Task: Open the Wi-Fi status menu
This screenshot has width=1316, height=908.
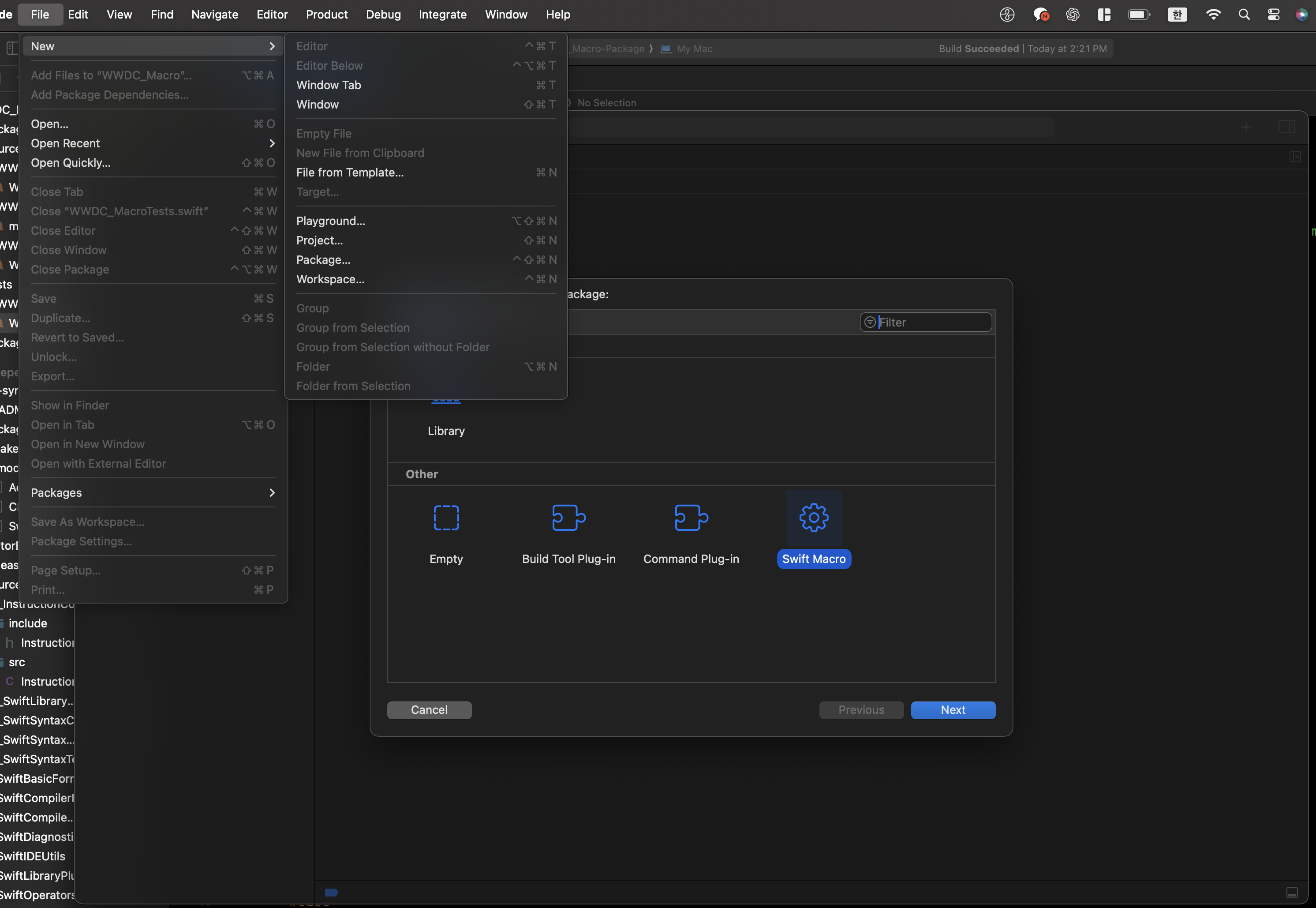Action: (x=1213, y=15)
